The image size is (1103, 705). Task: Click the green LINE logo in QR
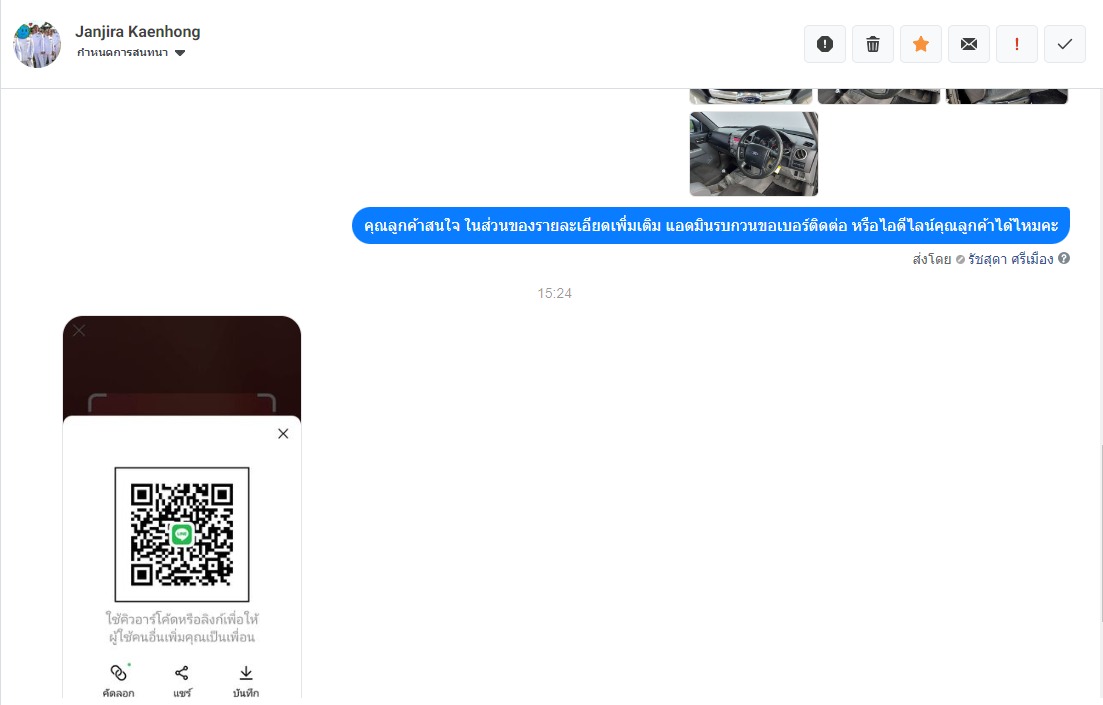tap(182, 534)
